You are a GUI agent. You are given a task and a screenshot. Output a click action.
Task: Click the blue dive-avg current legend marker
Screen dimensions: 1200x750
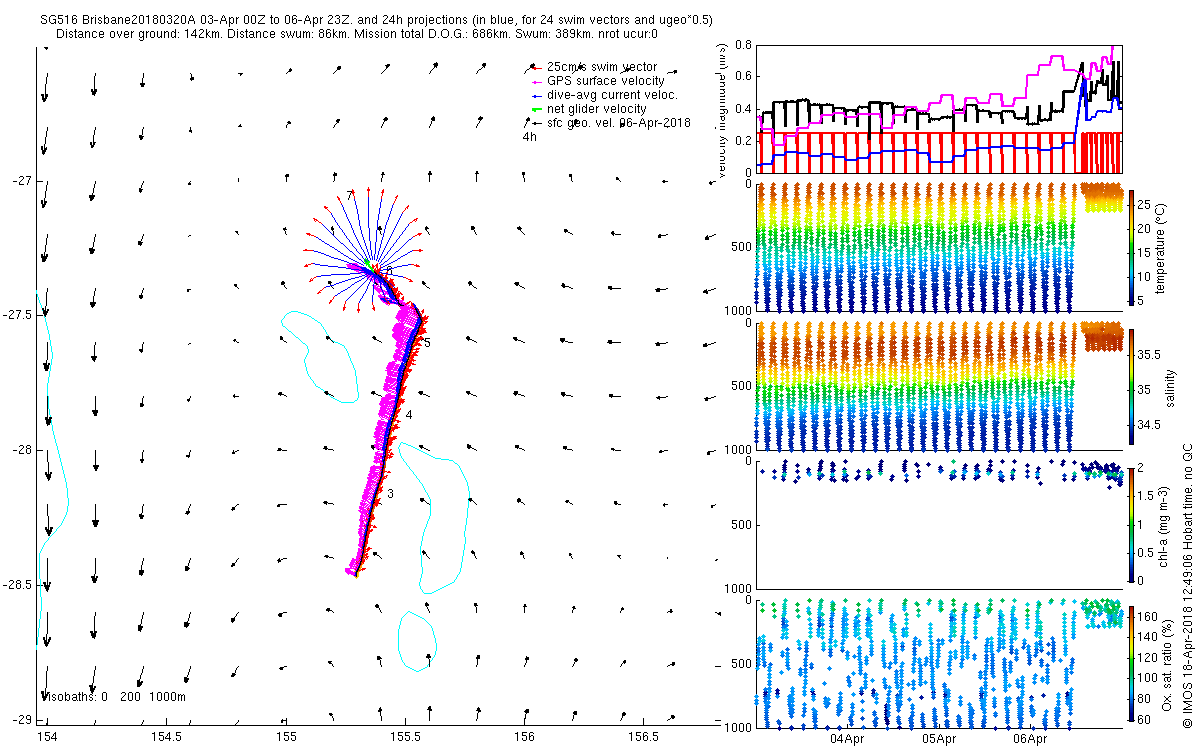pos(537,94)
